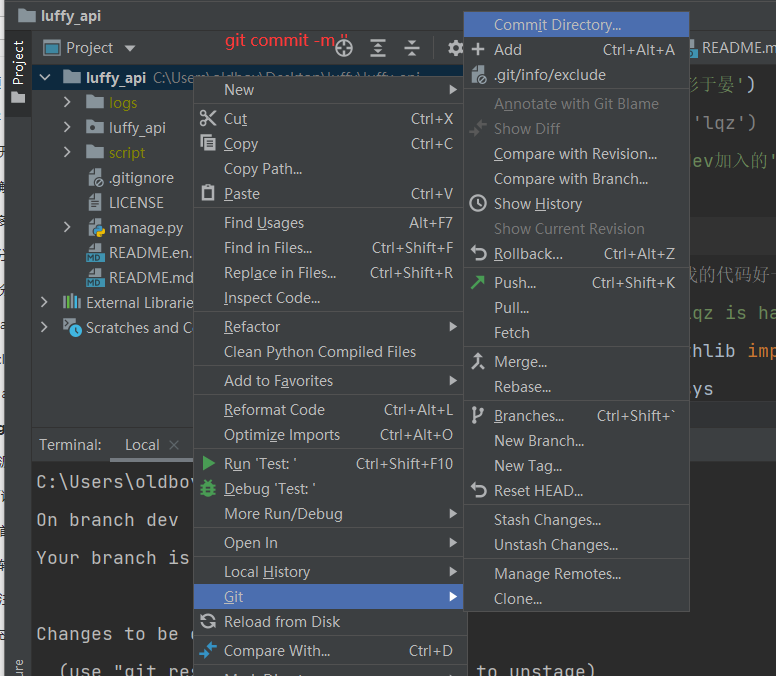Select README.md in project tree
The height and width of the screenshot is (676, 776).
[x=151, y=278]
